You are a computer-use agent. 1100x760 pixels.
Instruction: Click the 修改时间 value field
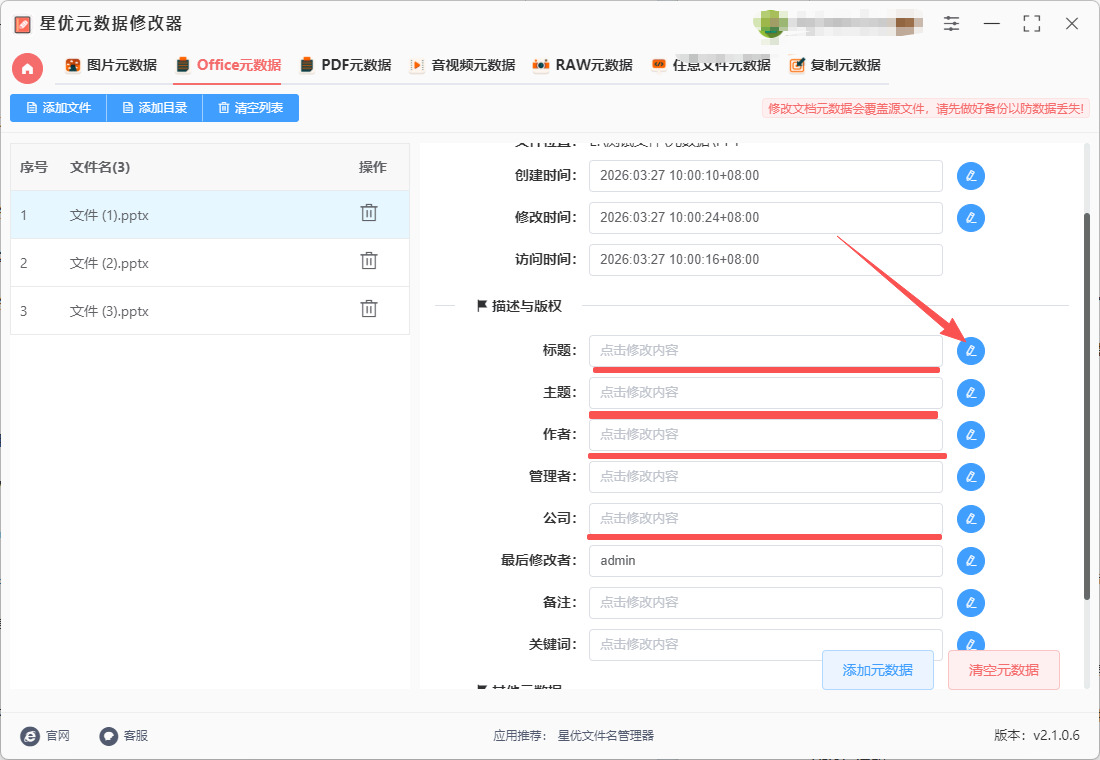[x=765, y=218]
